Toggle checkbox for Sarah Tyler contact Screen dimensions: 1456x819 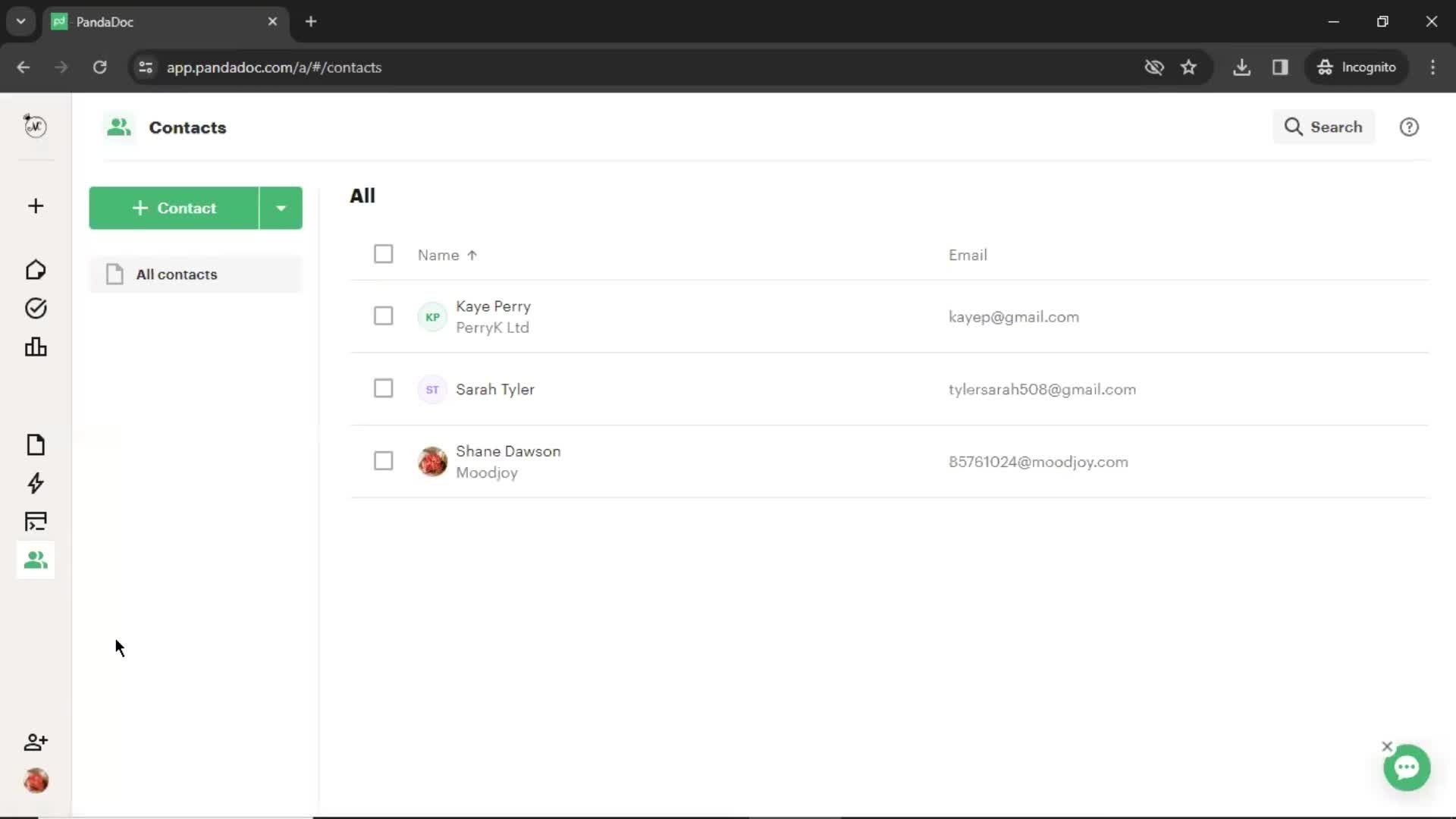pos(383,388)
